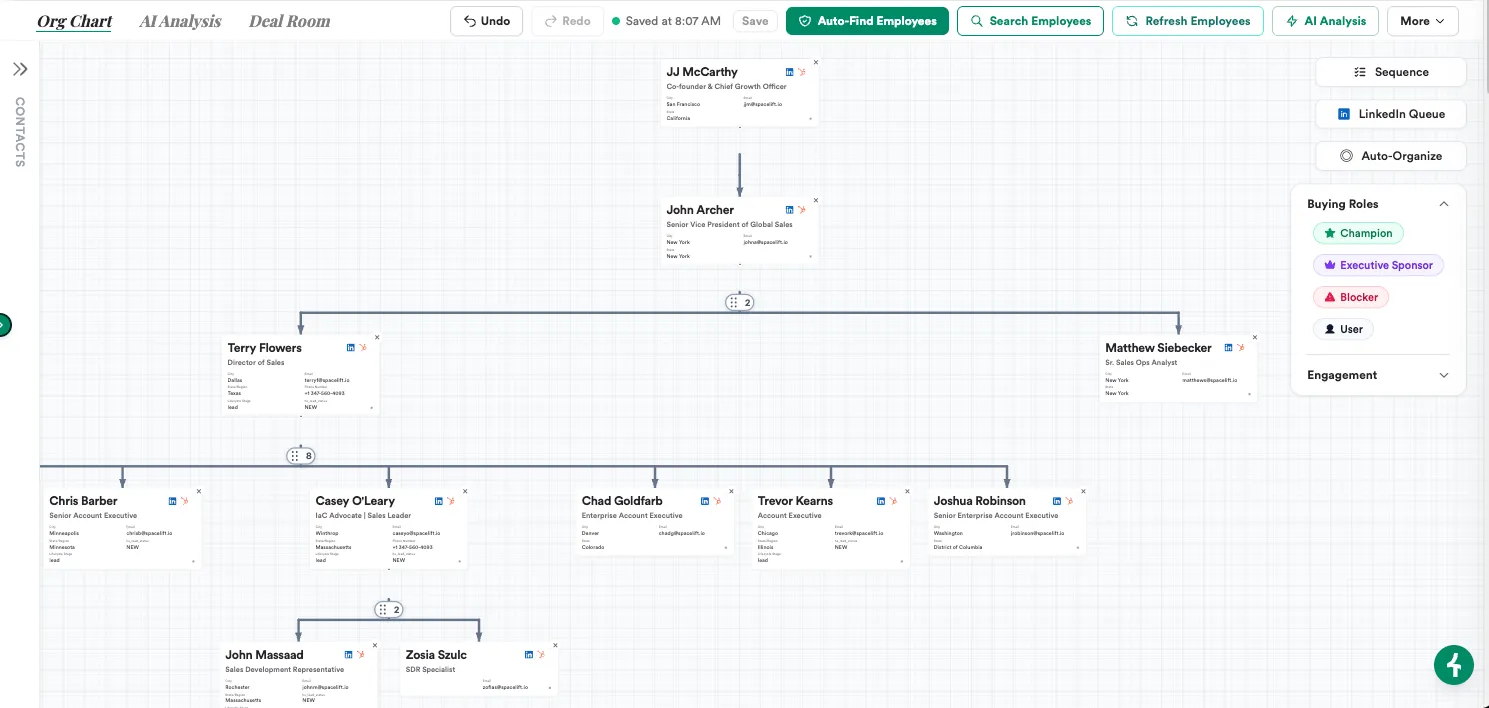
Task: Open Casey O'Leary's LinkedIn icon
Action: click(439, 501)
